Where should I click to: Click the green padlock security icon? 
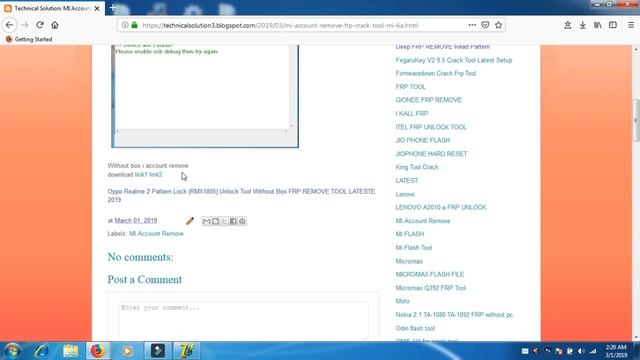134,25
